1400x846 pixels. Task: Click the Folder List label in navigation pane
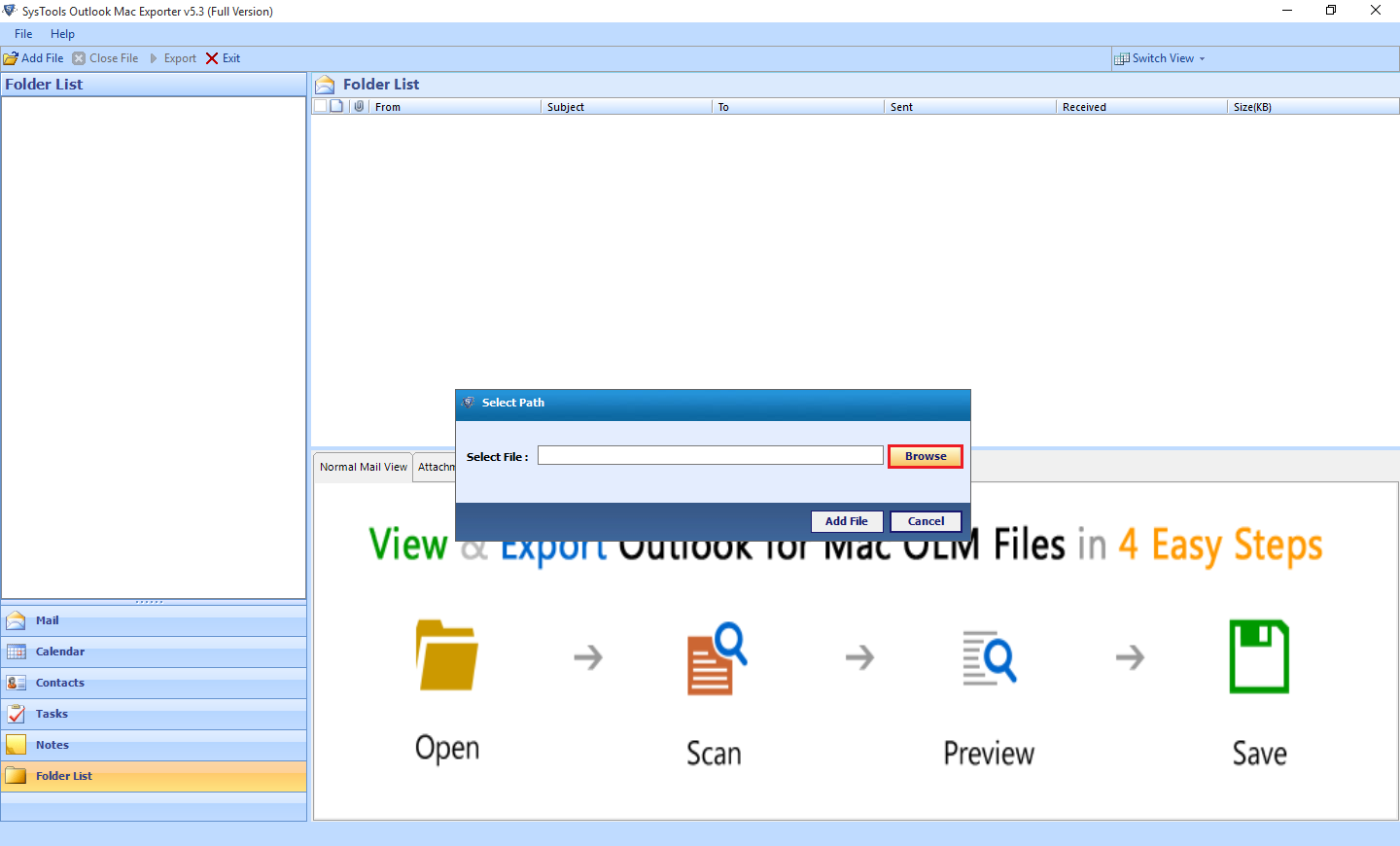64,776
